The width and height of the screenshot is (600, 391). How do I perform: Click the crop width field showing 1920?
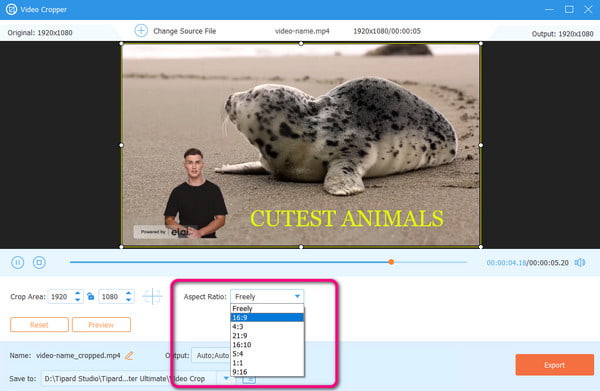click(x=60, y=297)
